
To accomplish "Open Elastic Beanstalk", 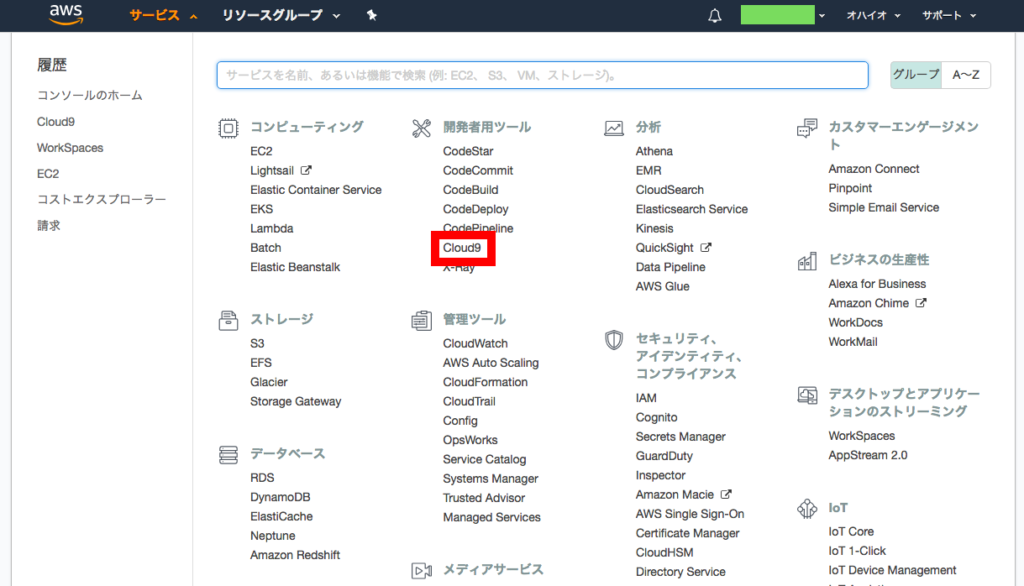I will [295, 267].
